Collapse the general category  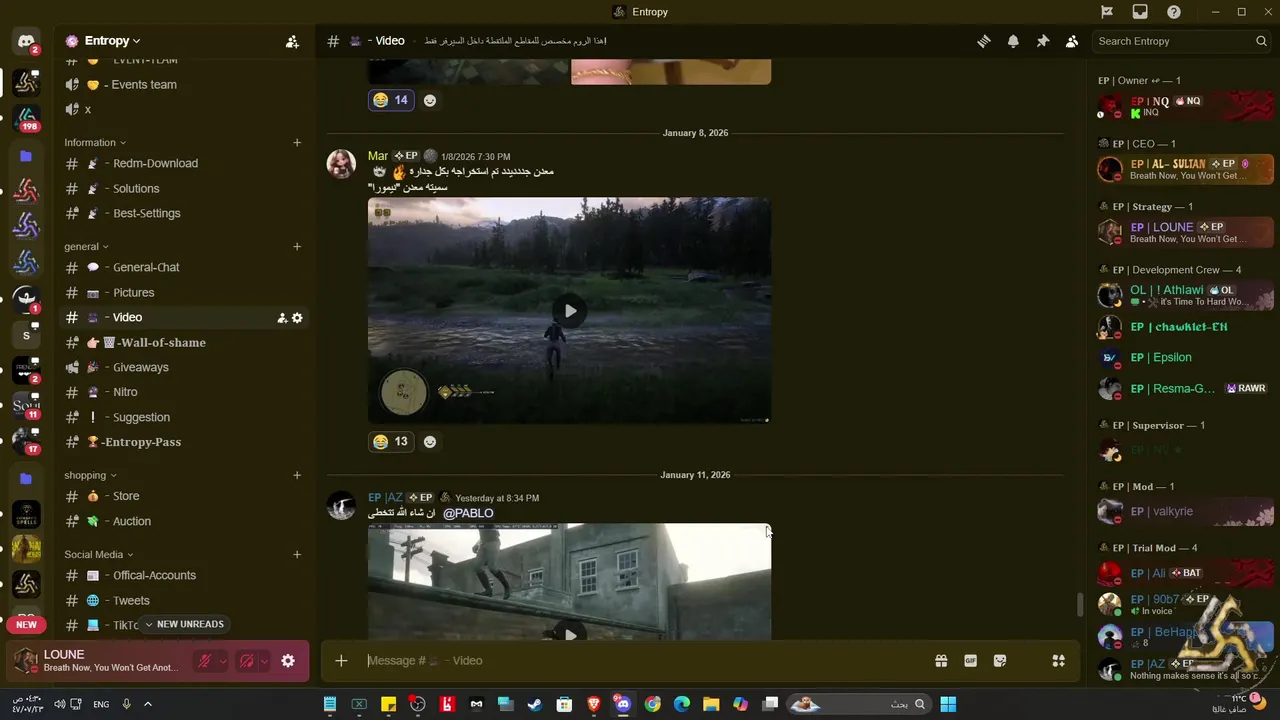click(86, 247)
